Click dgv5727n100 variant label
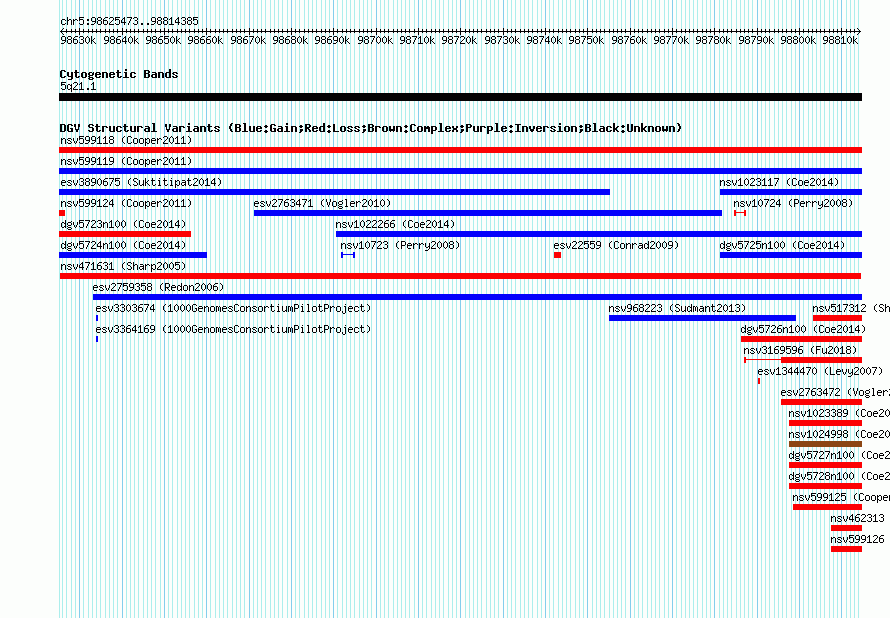Viewport: 890px width, 618px height. click(839, 455)
